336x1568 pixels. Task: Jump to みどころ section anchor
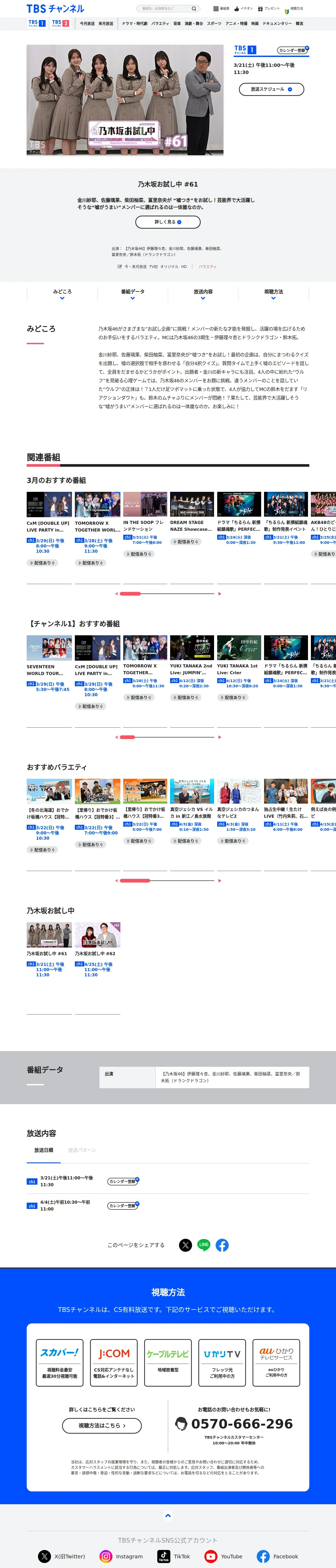point(62,295)
